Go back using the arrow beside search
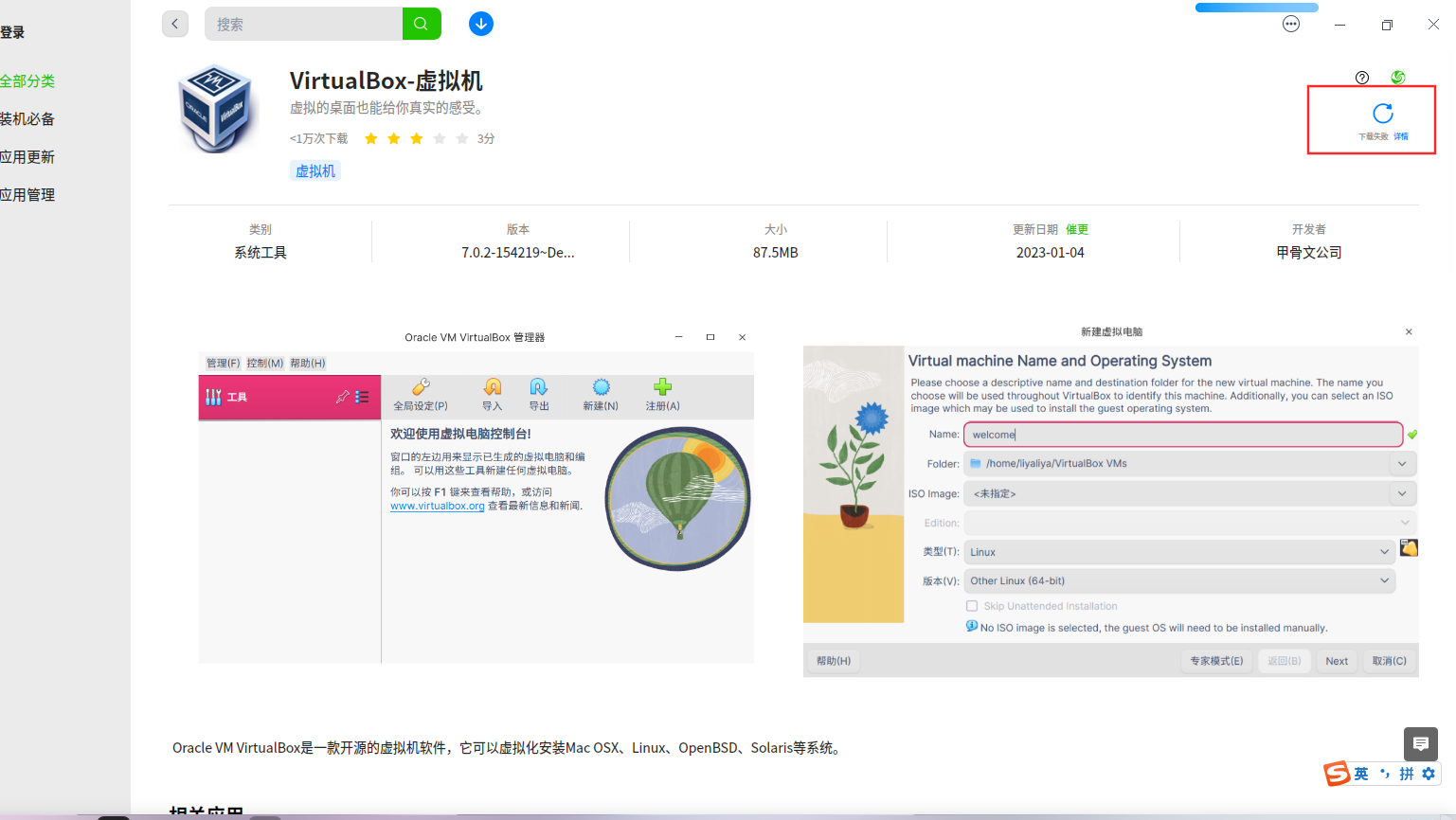Viewport: 1456px width, 820px height. click(x=175, y=24)
